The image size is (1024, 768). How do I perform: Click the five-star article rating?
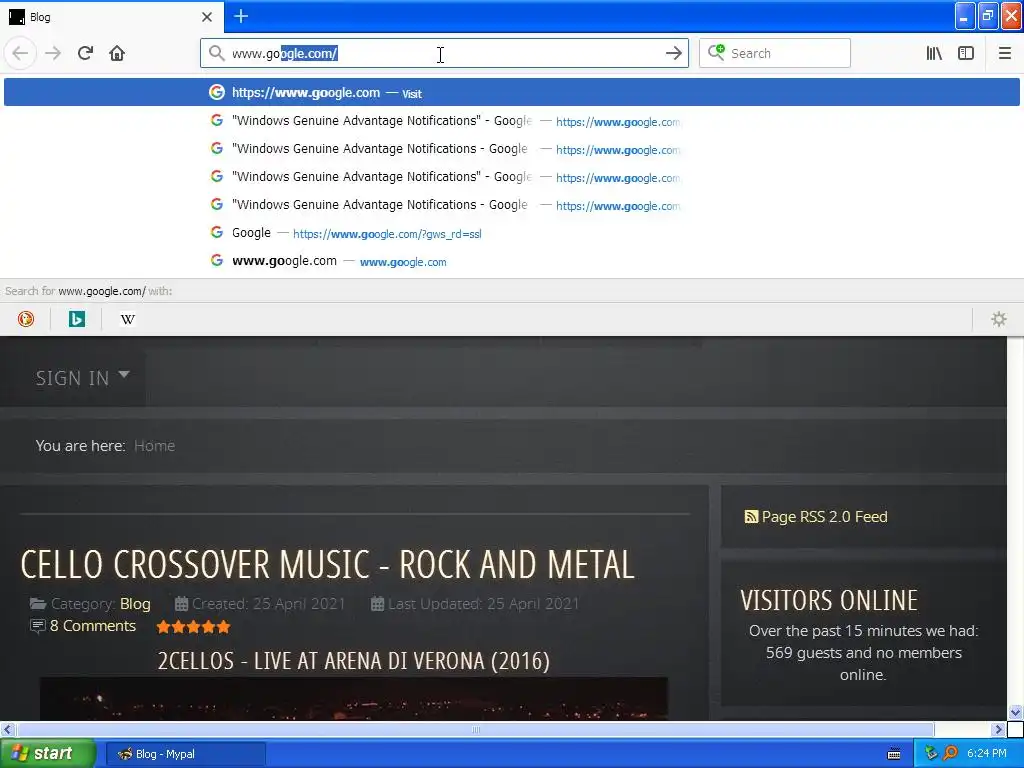tap(193, 627)
